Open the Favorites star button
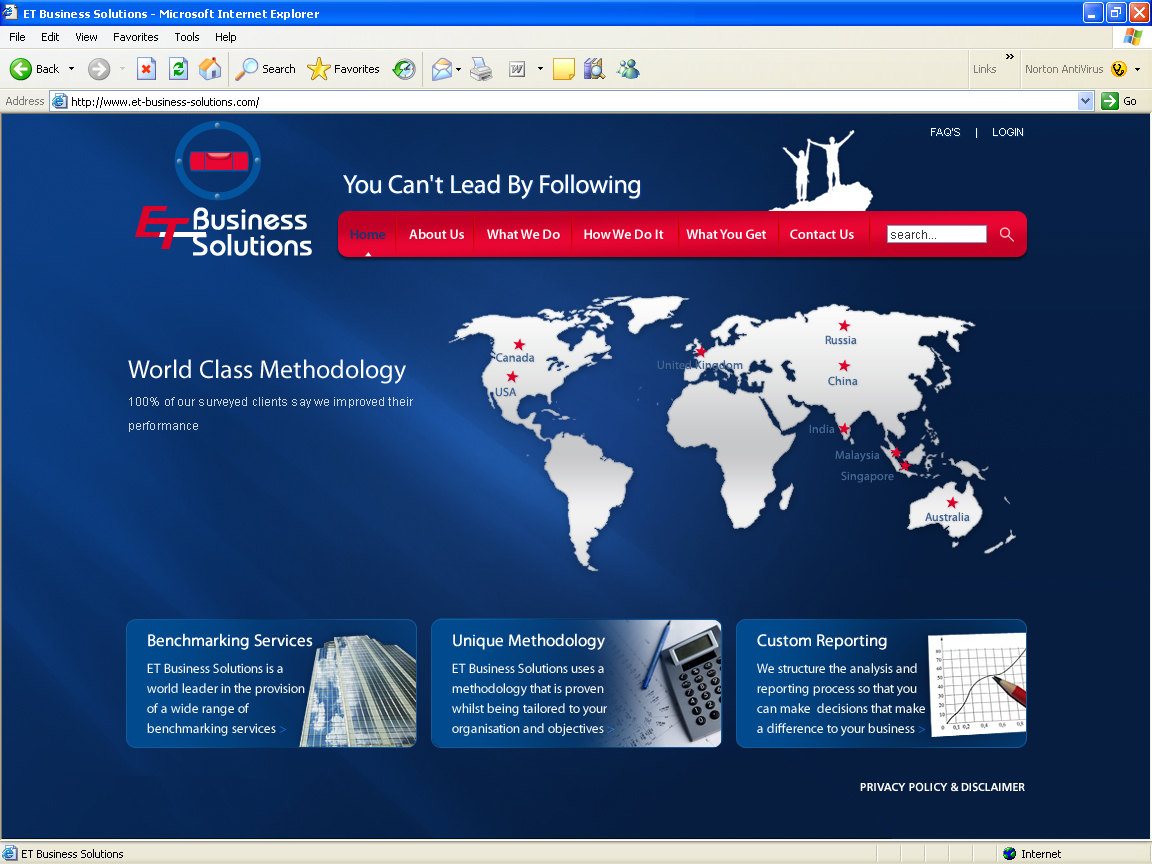 tap(343, 69)
